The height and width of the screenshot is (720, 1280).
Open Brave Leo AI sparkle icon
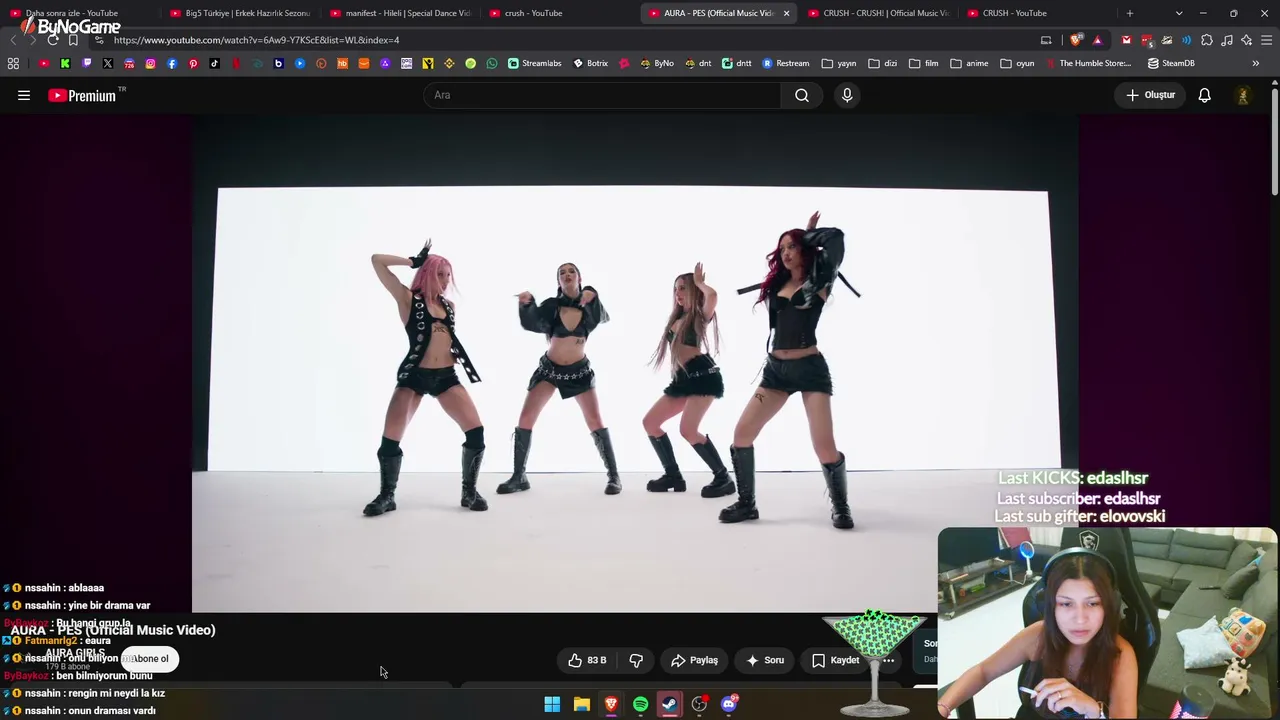1247,40
